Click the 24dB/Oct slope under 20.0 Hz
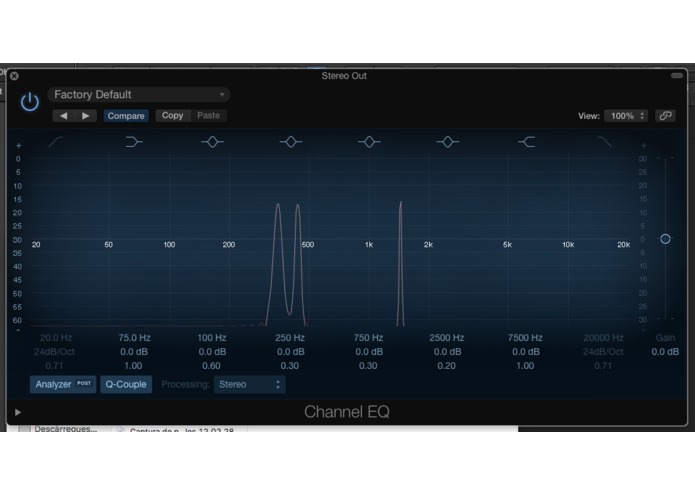Viewport: 695px width, 494px height. (x=55, y=352)
